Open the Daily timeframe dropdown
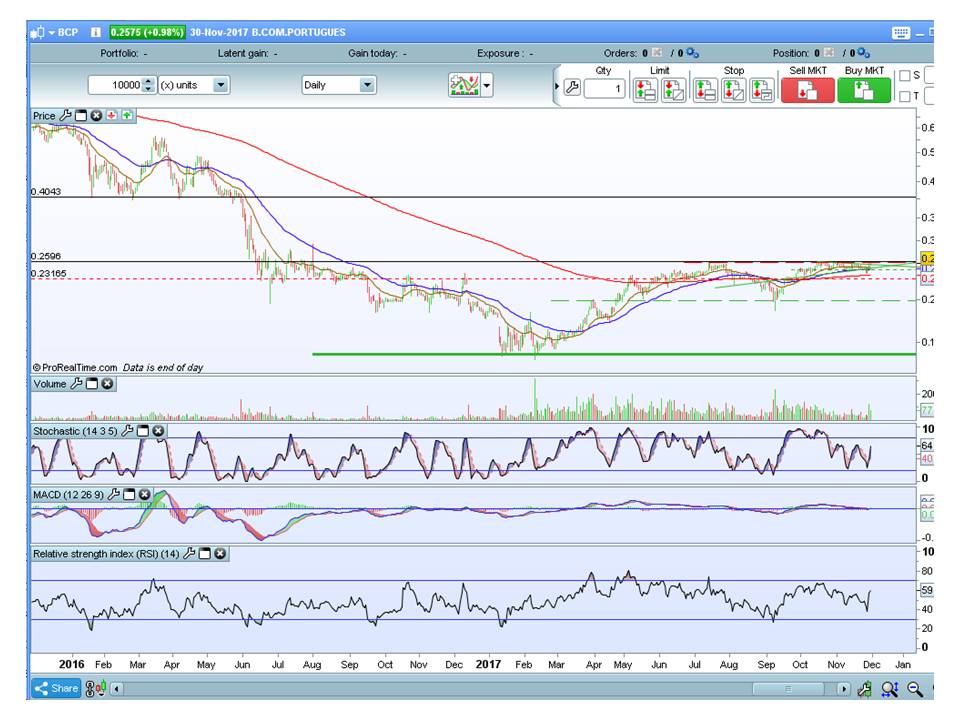 click(x=367, y=85)
